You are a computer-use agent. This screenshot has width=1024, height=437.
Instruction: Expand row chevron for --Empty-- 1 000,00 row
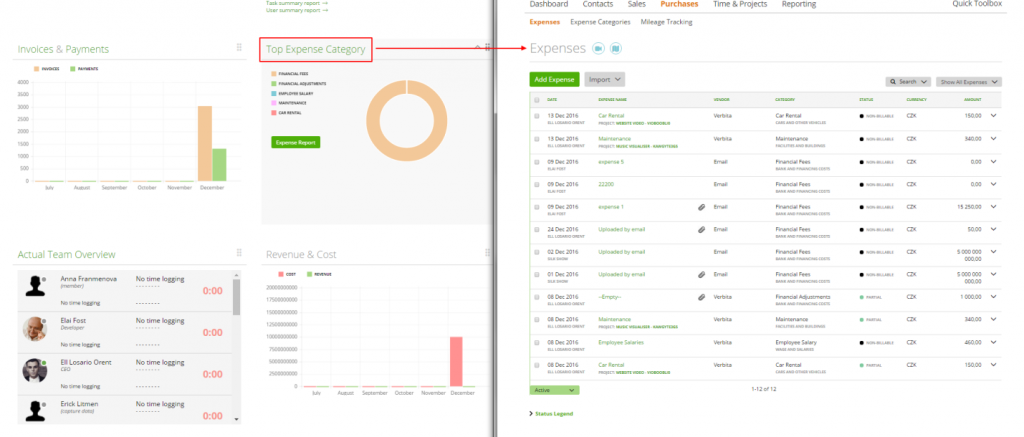tap(994, 297)
